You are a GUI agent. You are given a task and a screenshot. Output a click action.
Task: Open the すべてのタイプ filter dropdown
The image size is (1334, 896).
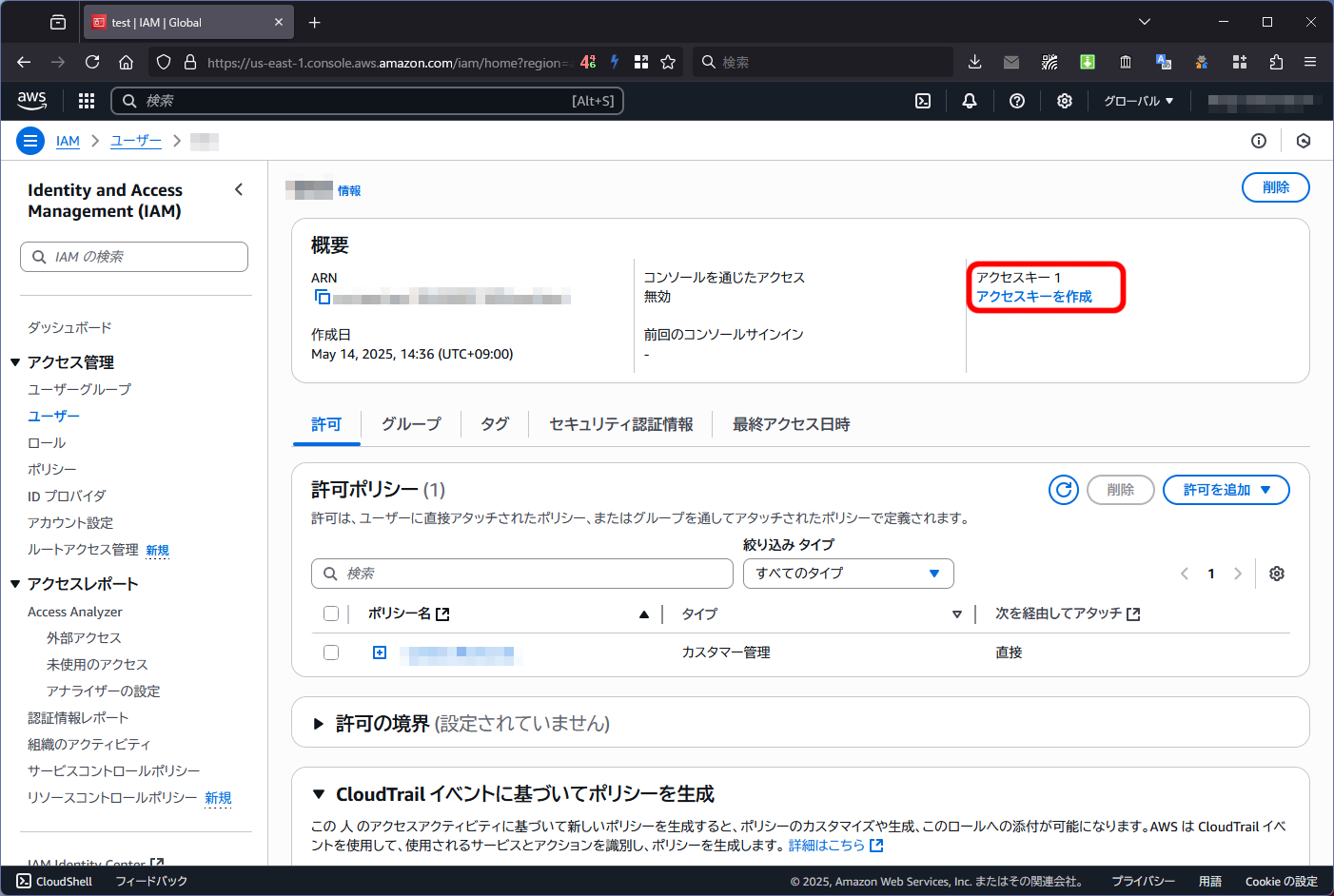pyautogui.click(x=849, y=574)
